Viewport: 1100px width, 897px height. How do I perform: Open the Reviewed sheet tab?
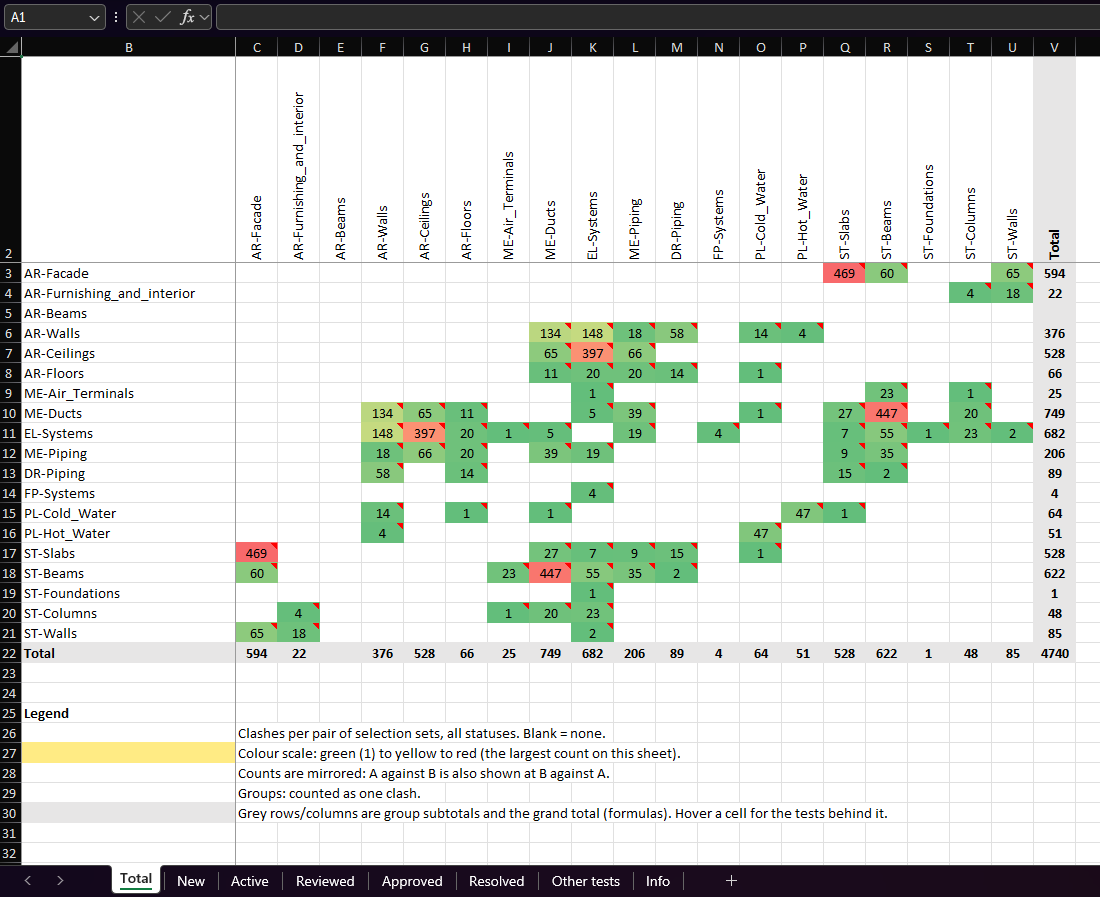pos(325,881)
